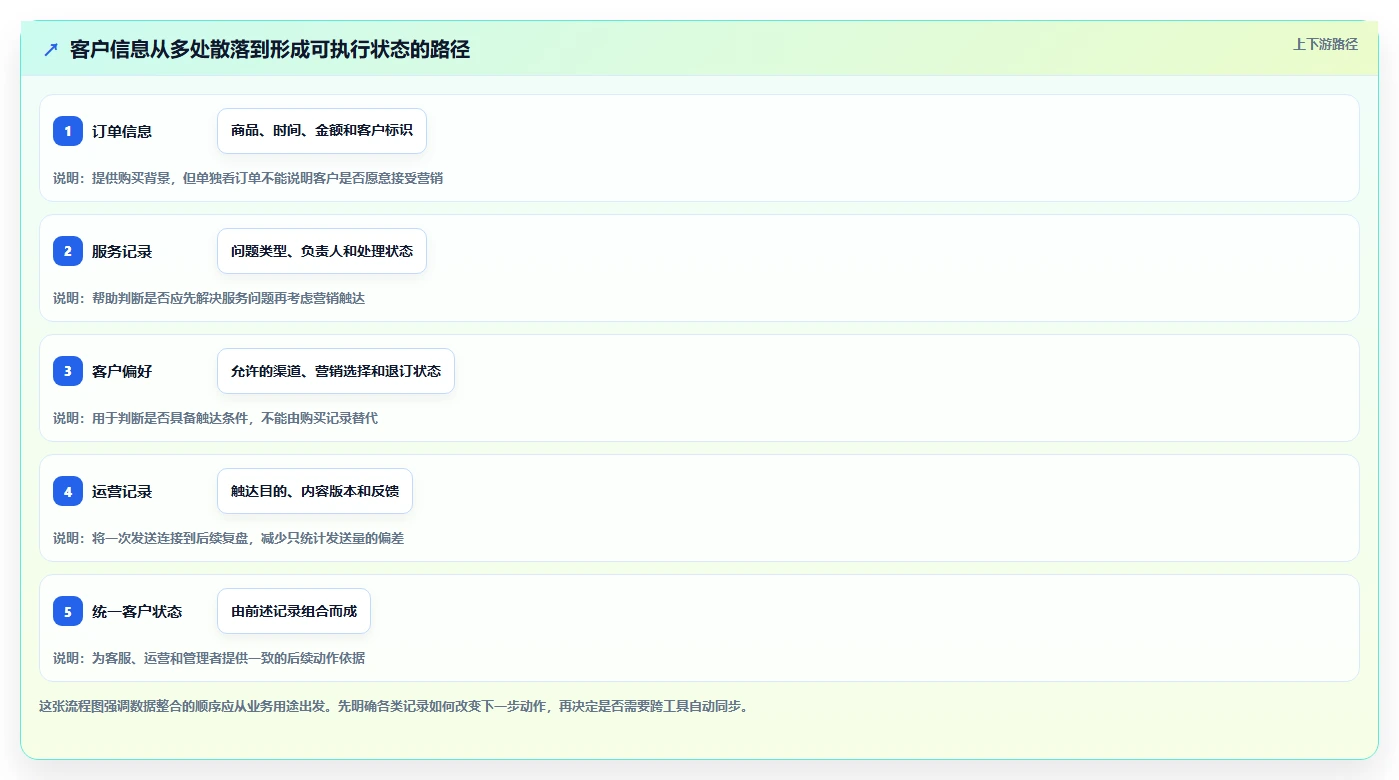Click the 问题类型、负责人和处理状态 chip
Screen dimensions: 1399x780
[x=322, y=251]
